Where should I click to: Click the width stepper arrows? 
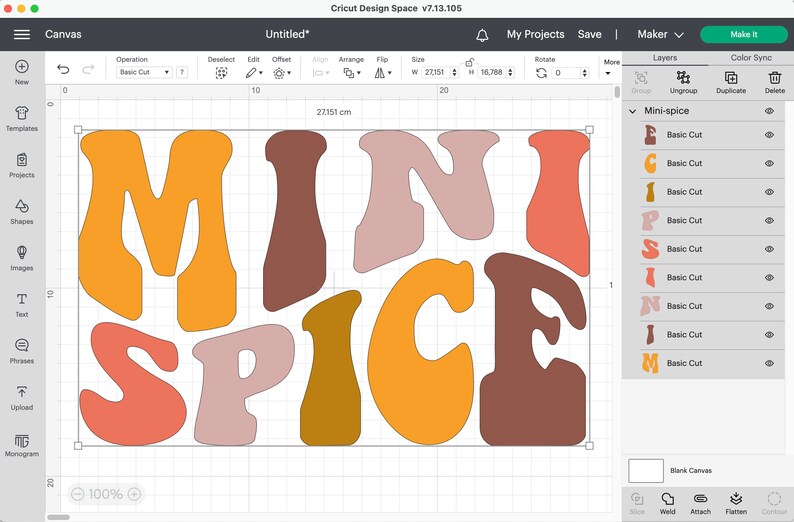coord(454,72)
